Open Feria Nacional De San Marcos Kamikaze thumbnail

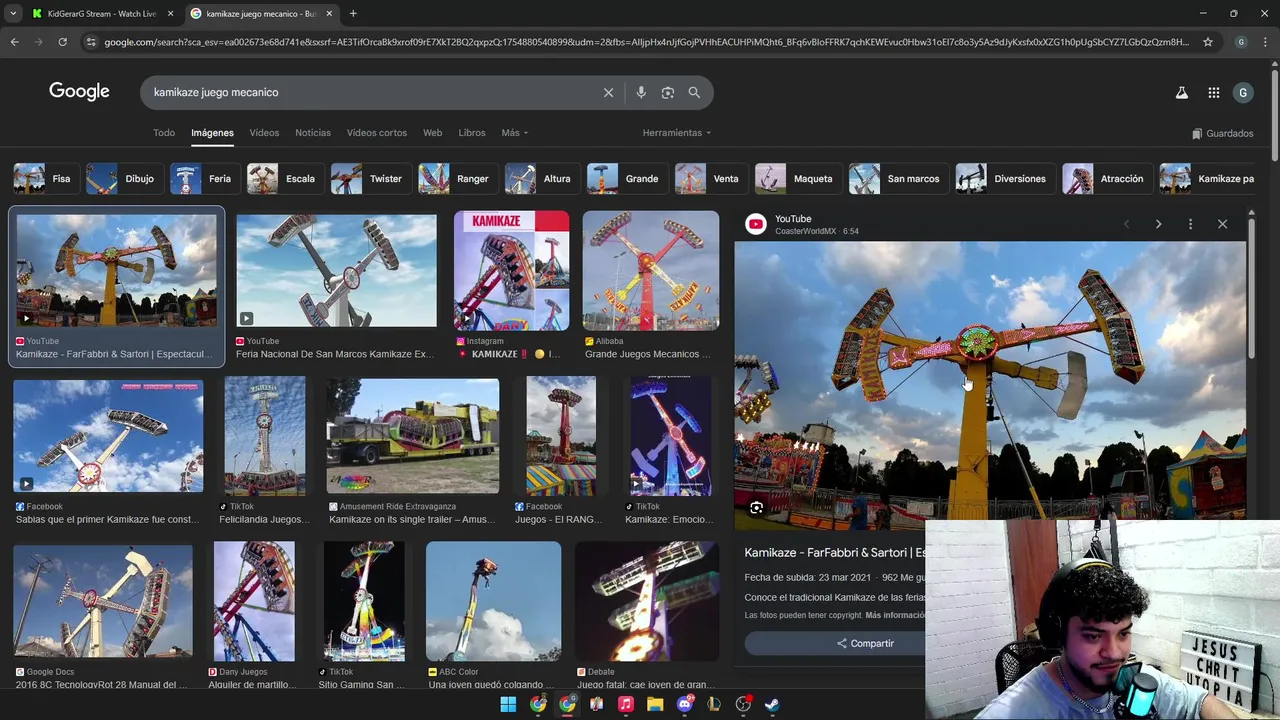tap(336, 270)
